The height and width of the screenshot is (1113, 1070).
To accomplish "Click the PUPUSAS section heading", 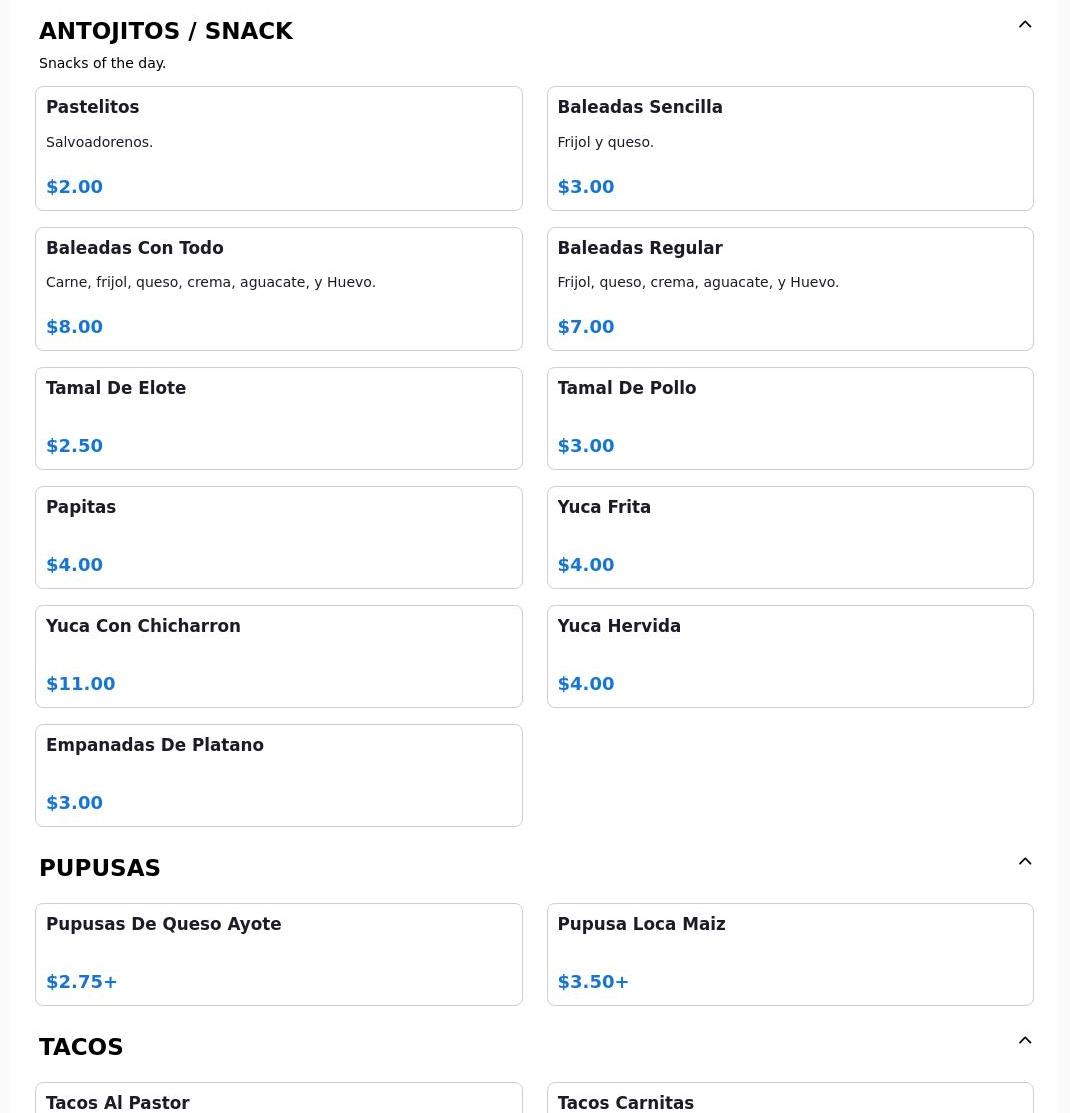I will coord(100,868).
